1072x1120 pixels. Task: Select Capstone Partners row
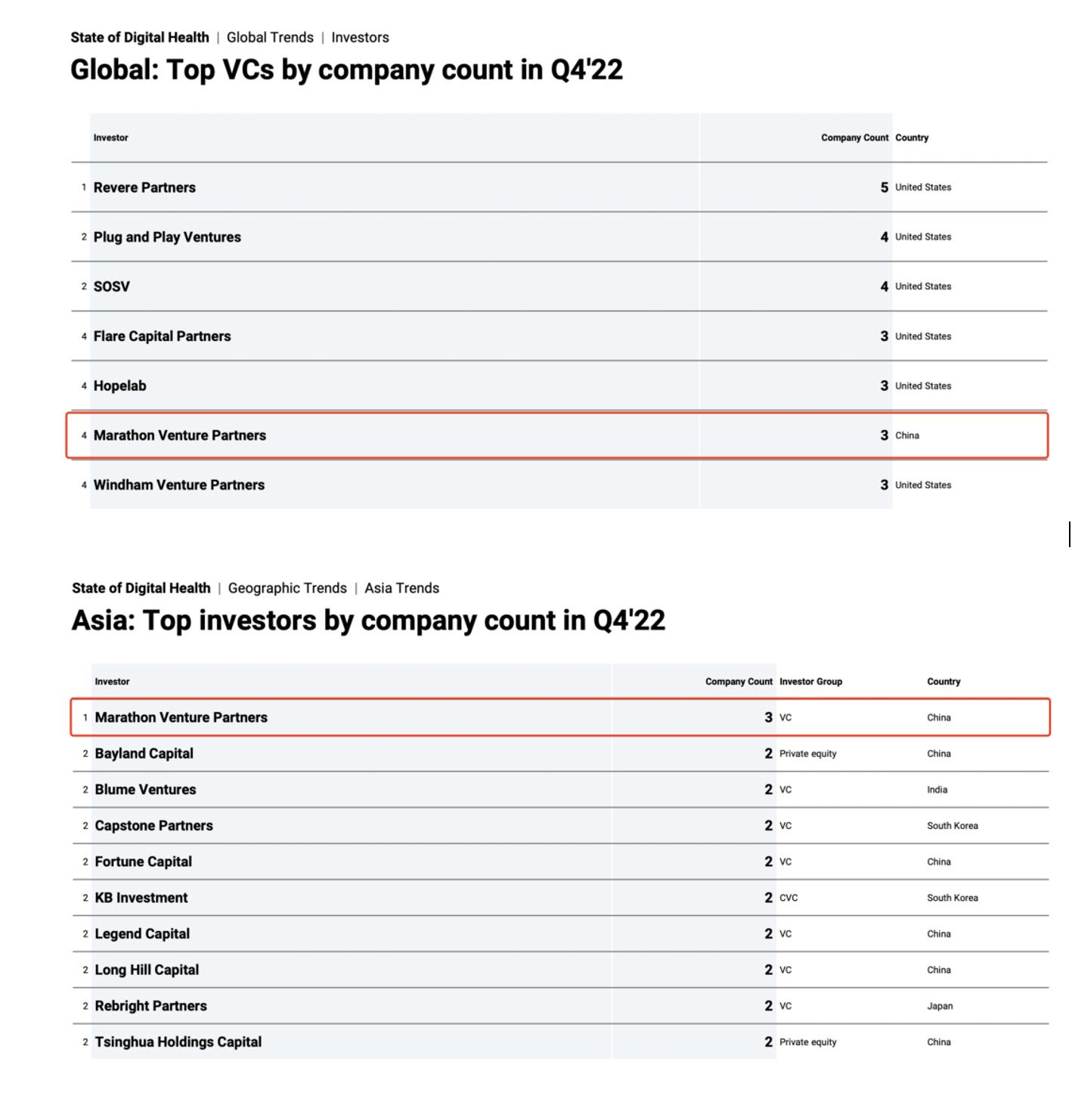560,826
